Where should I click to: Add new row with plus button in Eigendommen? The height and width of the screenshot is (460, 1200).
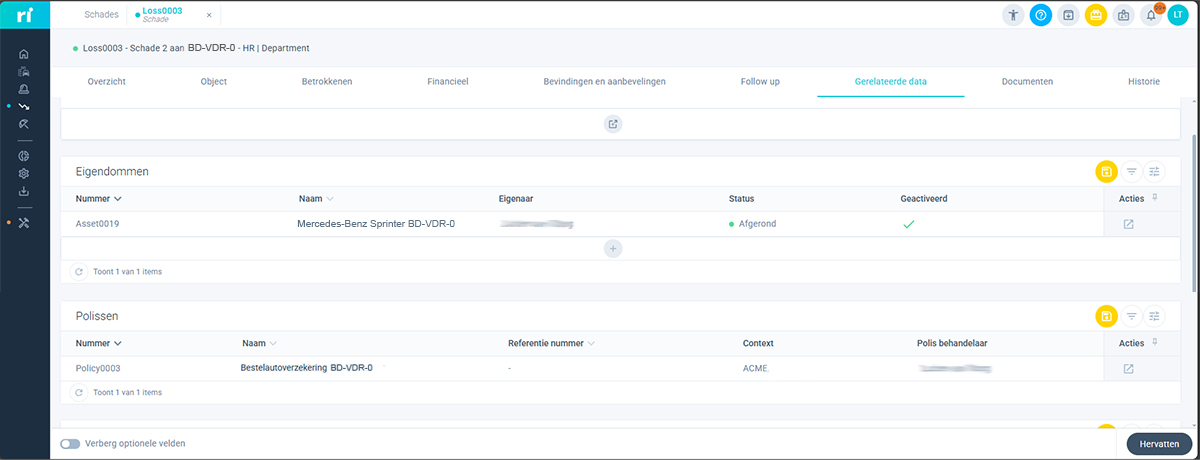pos(613,248)
